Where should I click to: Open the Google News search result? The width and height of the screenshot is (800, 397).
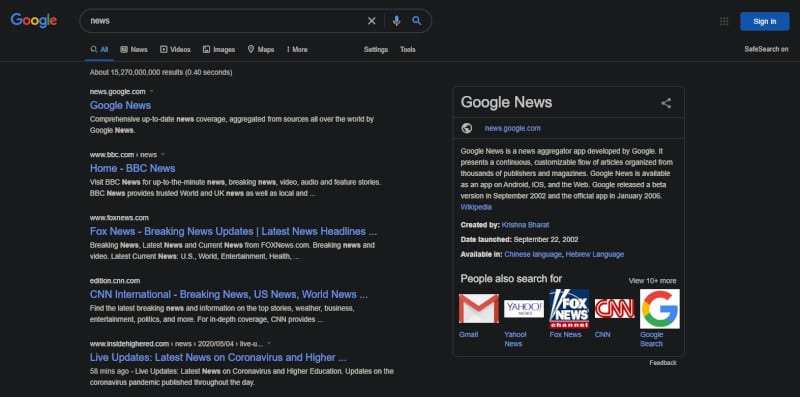coord(120,105)
